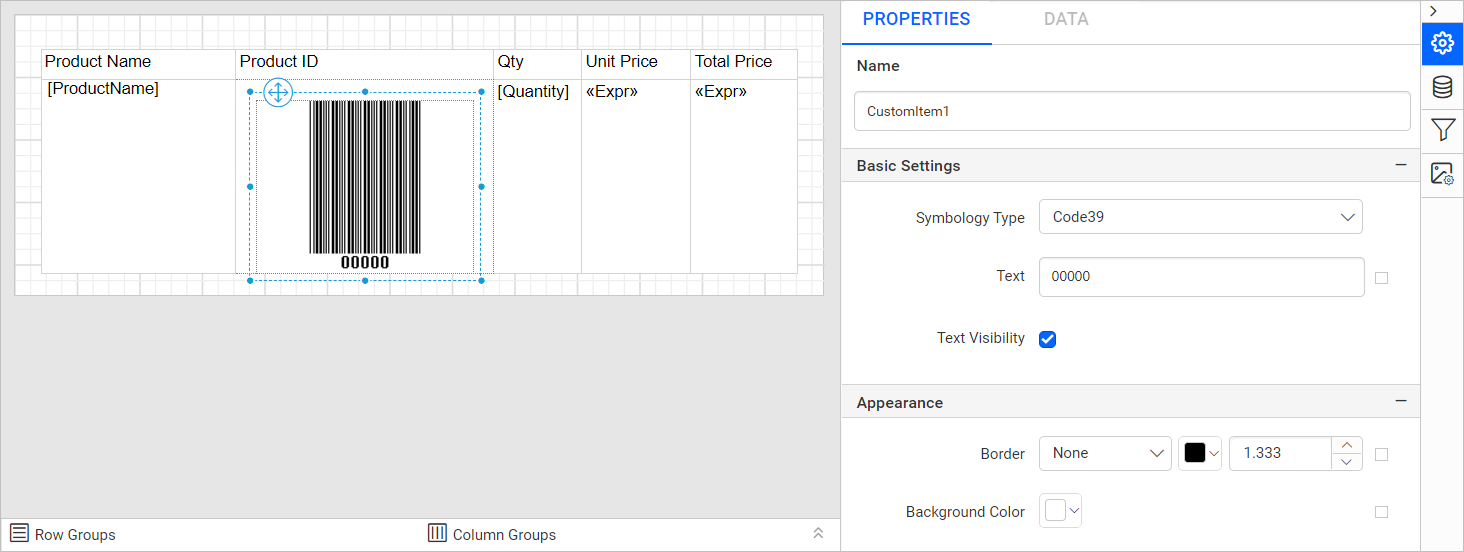Open the Properties gear icon in sidebar
This screenshot has width=1464, height=552.
[x=1442, y=44]
